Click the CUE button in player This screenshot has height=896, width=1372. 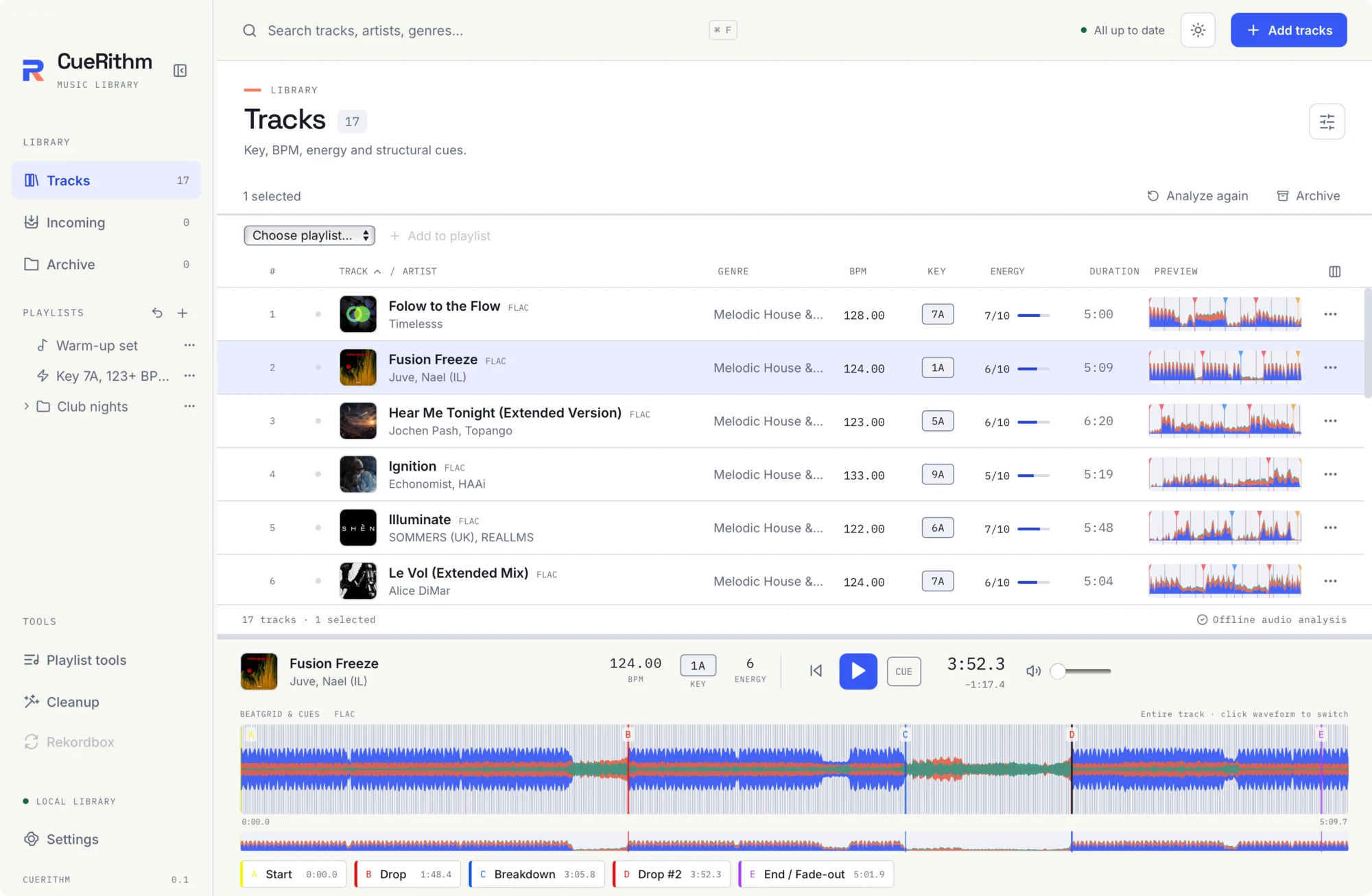tap(903, 672)
